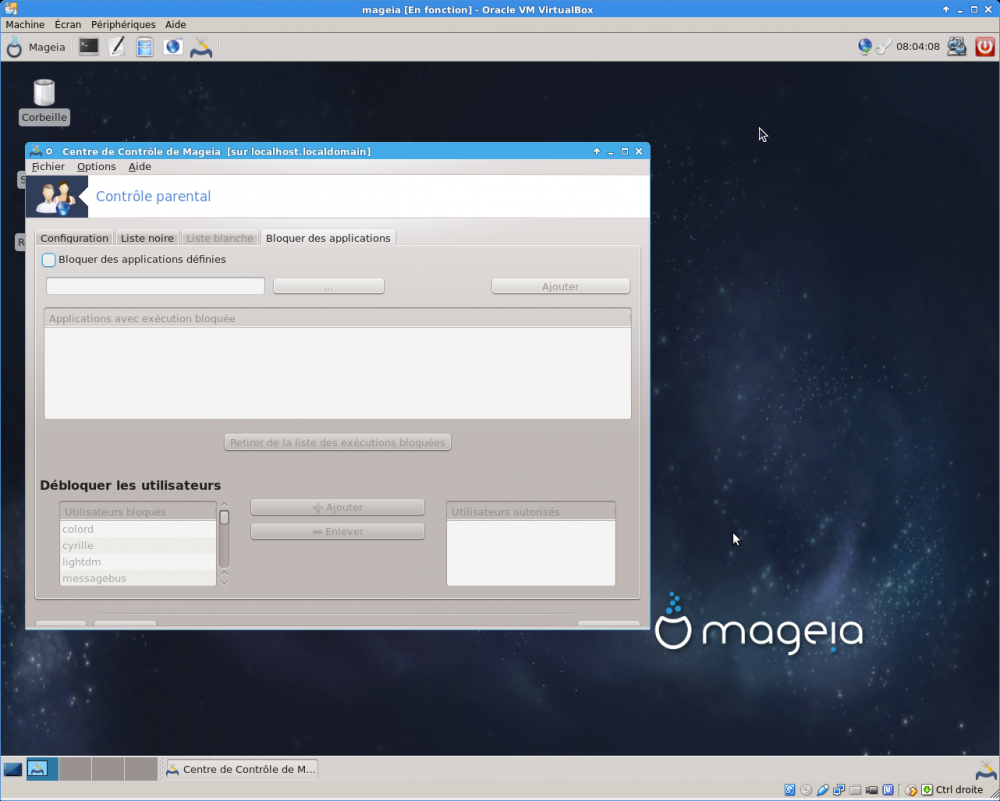Open the Écran menu in VirtualBox
This screenshot has height=801, width=1000.
(68, 24)
